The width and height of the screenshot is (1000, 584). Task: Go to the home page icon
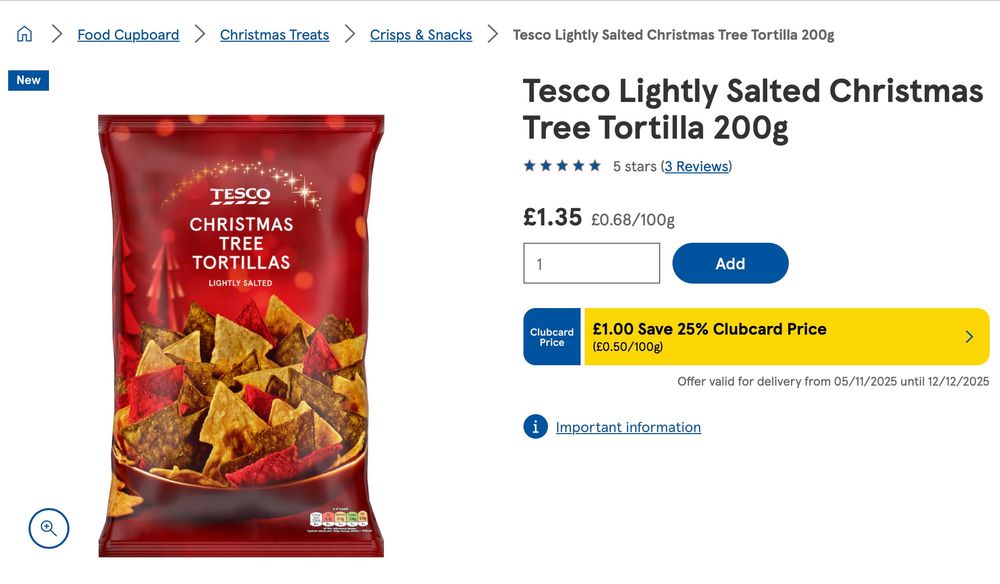coord(24,34)
